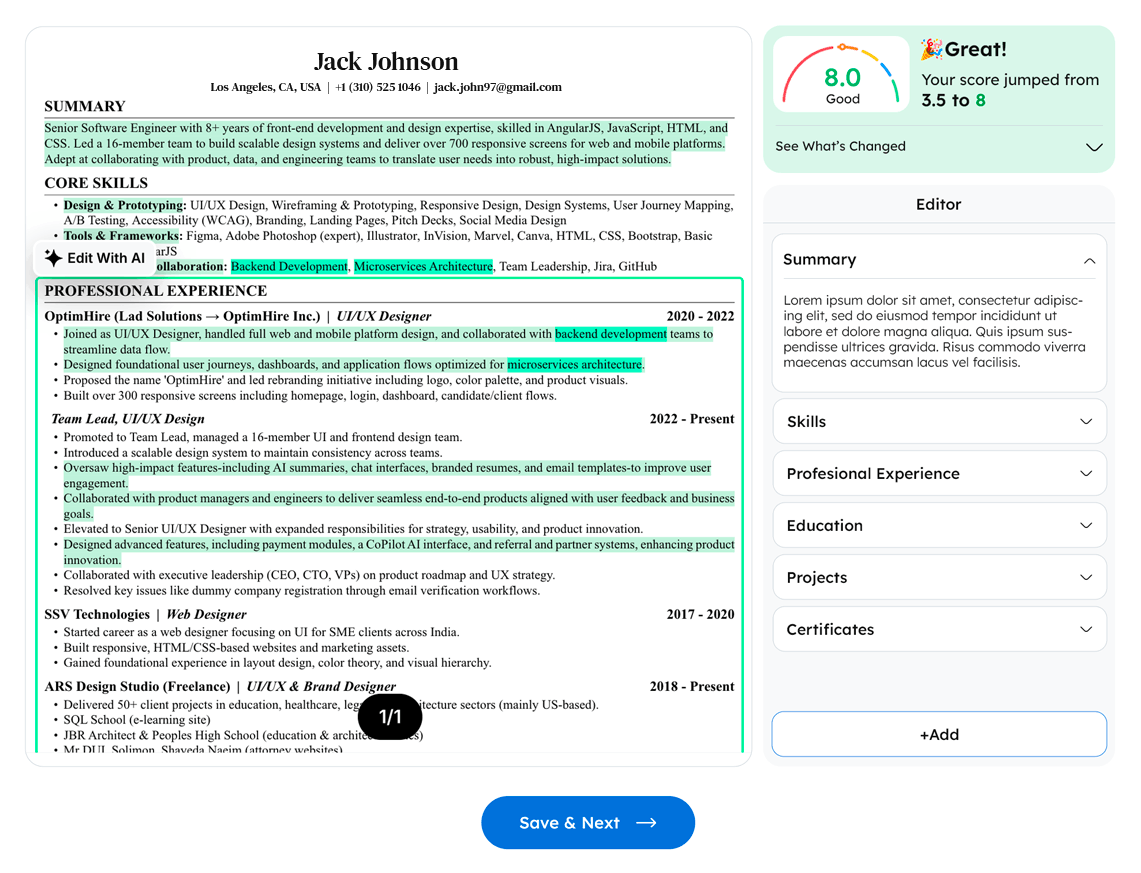Click the 2018 - Present date range
Image resolution: width=1141 pixels, height=873 pixels.
[x=692, y=687]
